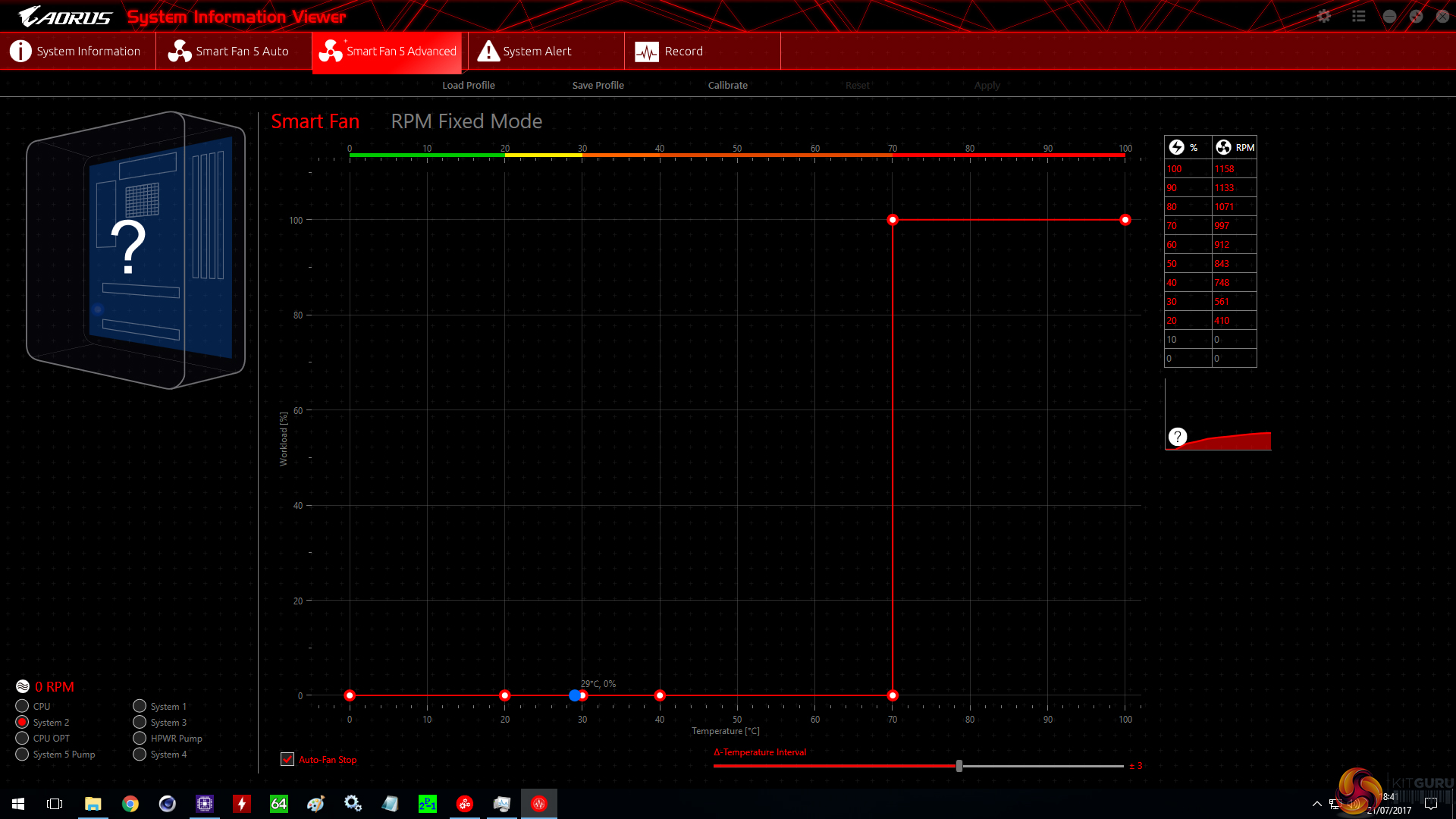Image resolution: width=1456 pixels, height=819 pixels.
Task: Open the Smart Fan 5 Advanced tab
Action: coord(387,51)
